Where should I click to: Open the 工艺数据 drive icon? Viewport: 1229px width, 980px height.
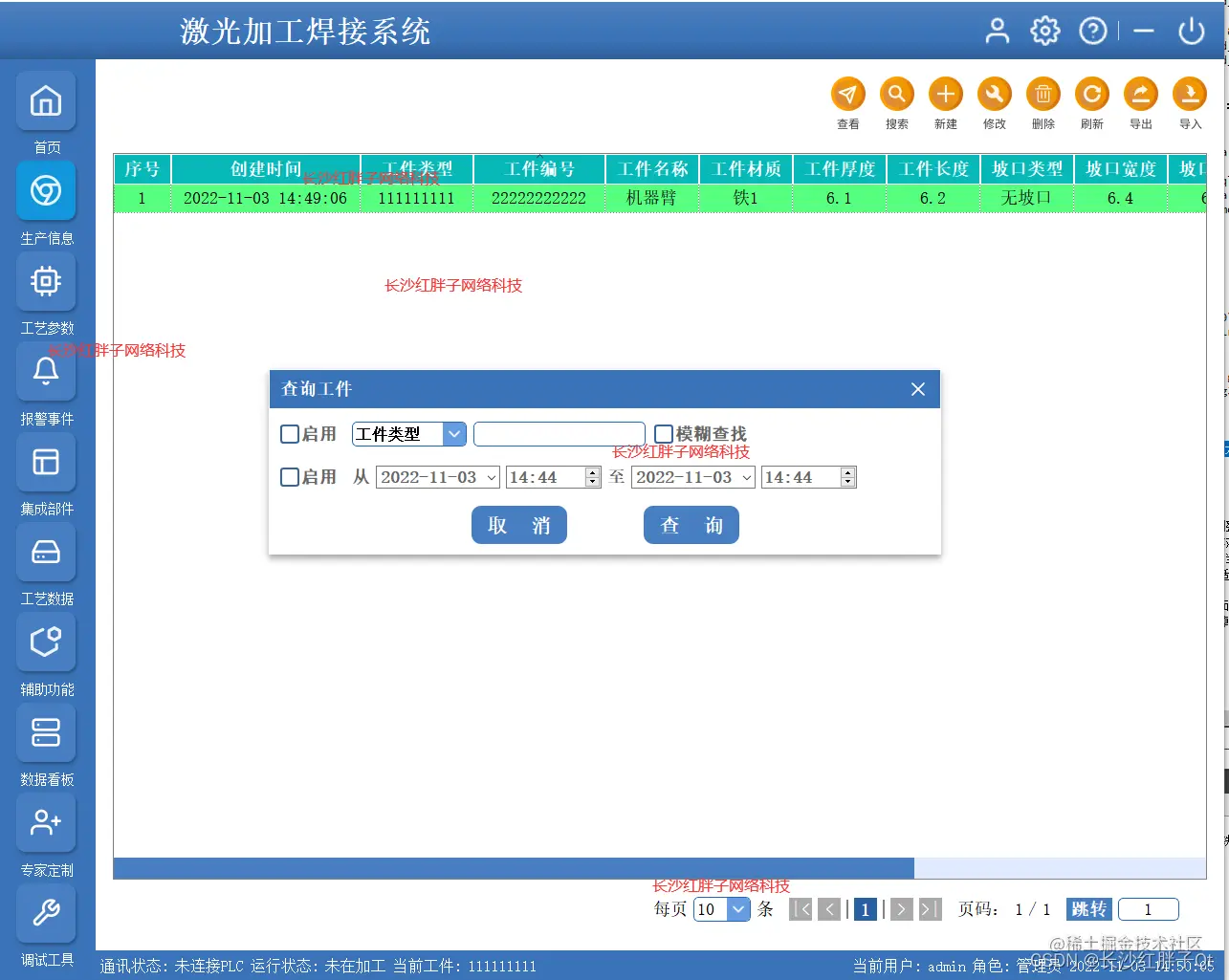coord(46,552)
